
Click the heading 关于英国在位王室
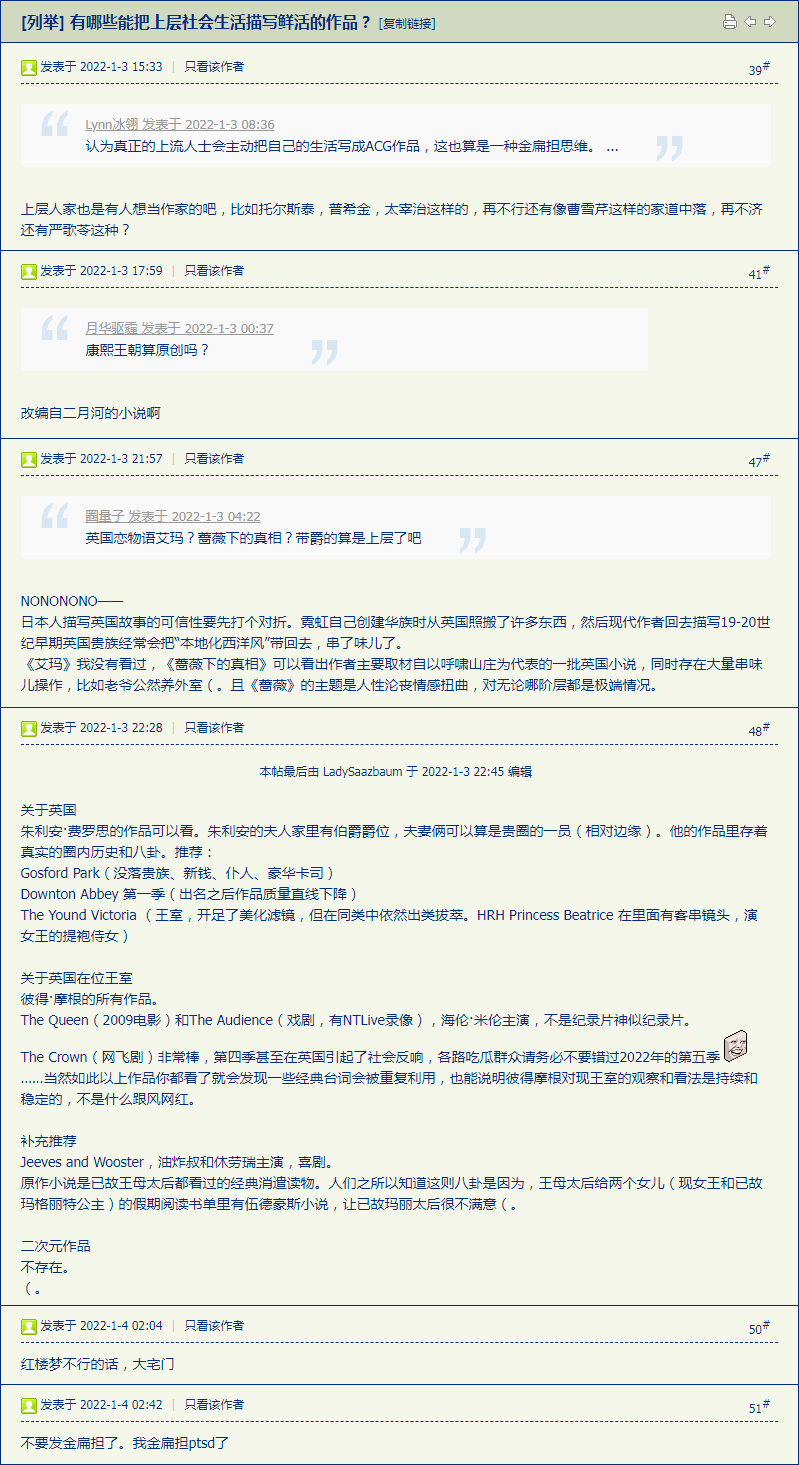77,978
